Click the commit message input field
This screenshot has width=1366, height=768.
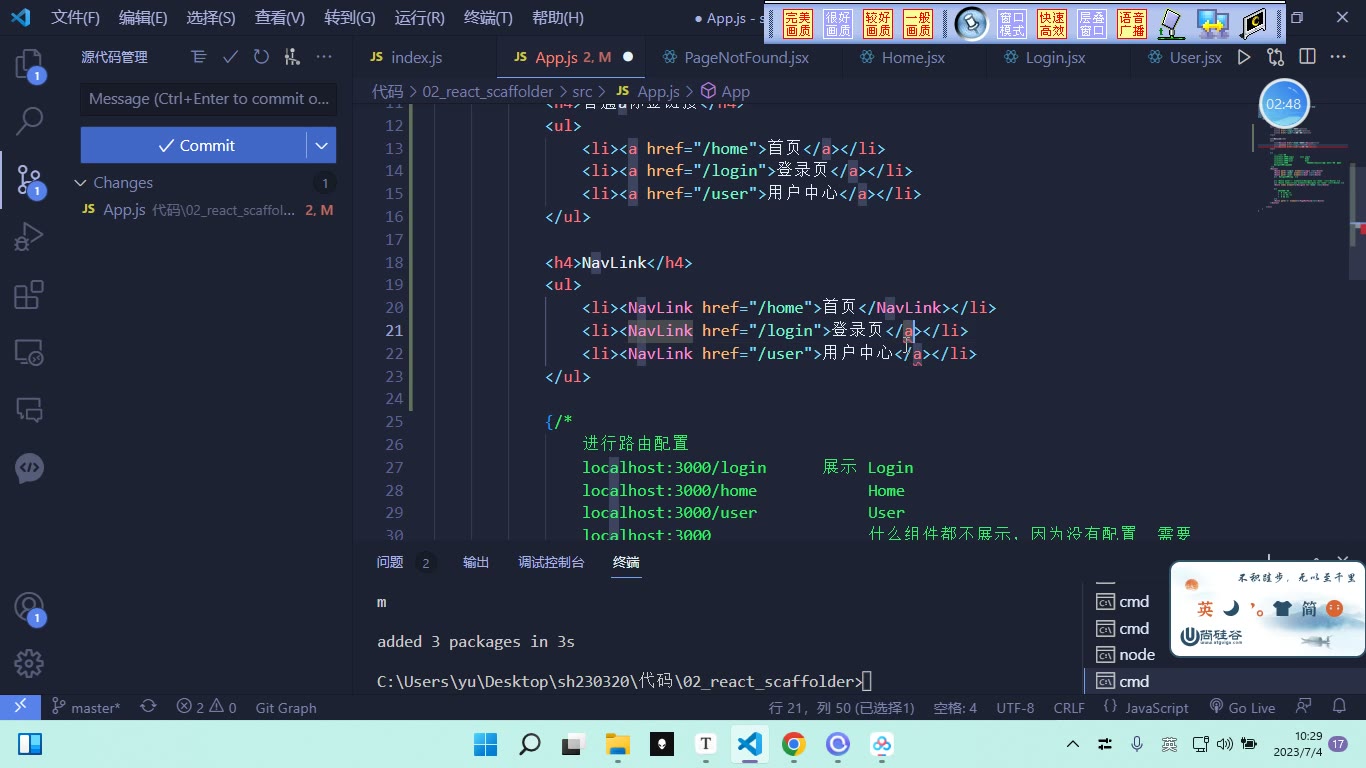208,99
